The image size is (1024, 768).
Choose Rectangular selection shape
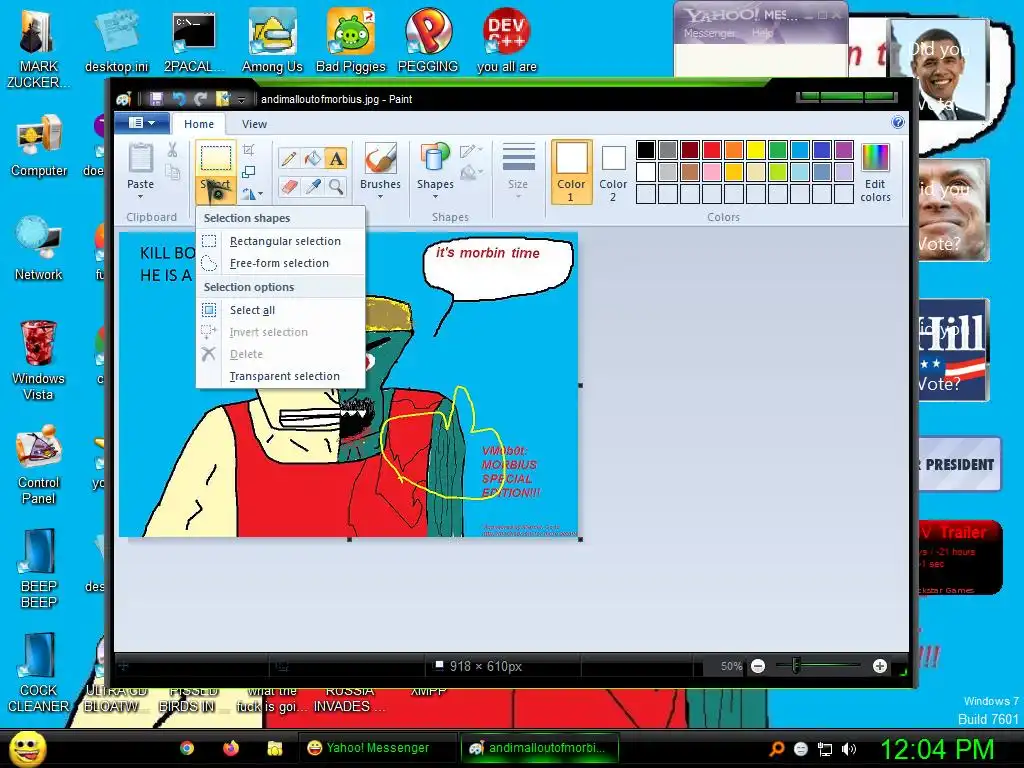[280, 241]
